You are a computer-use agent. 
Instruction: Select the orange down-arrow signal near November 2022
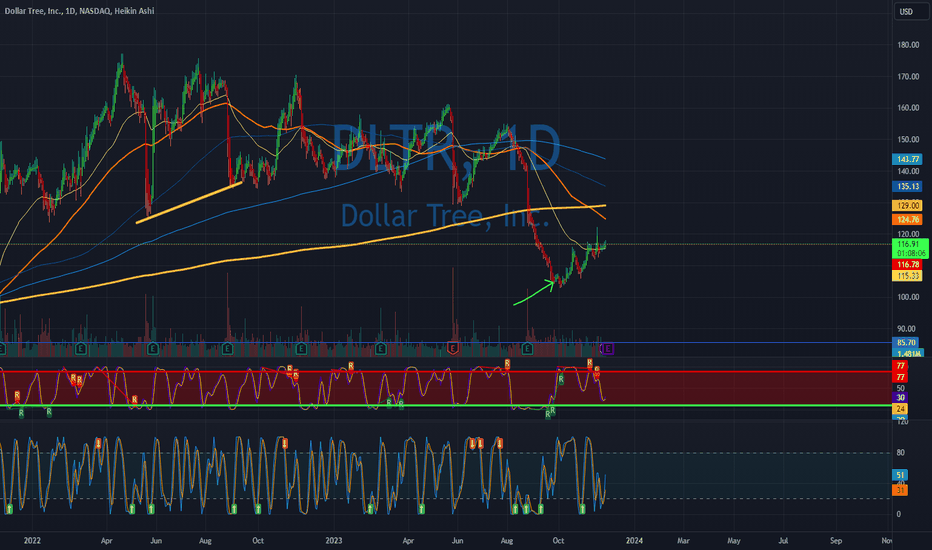click(x=285, y=443)
